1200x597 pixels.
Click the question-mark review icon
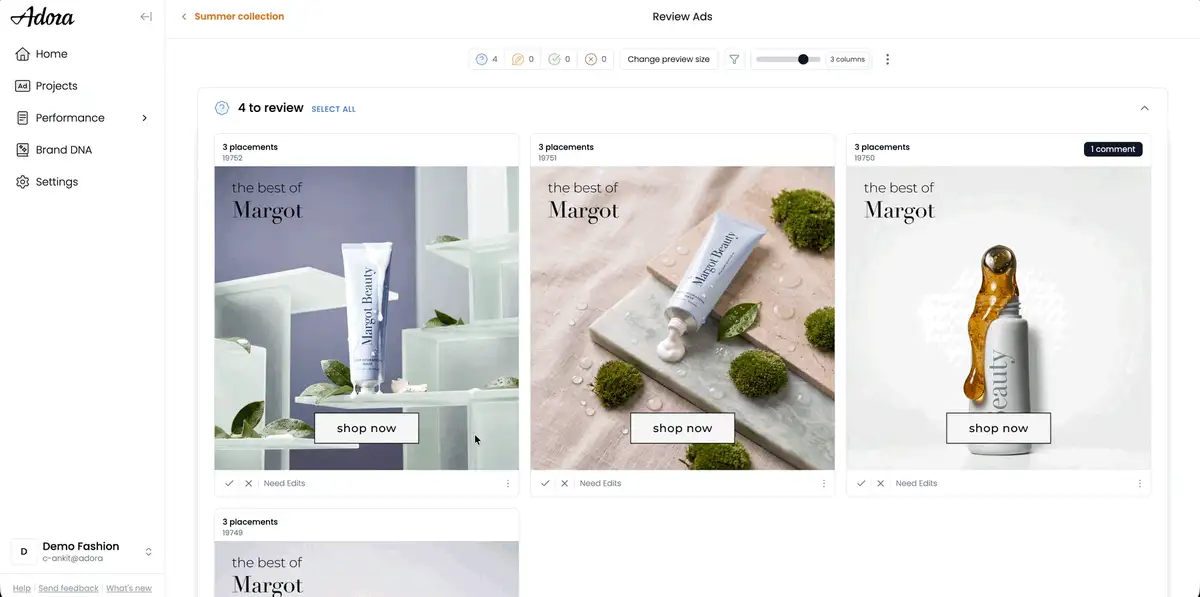tap(222, 108)
